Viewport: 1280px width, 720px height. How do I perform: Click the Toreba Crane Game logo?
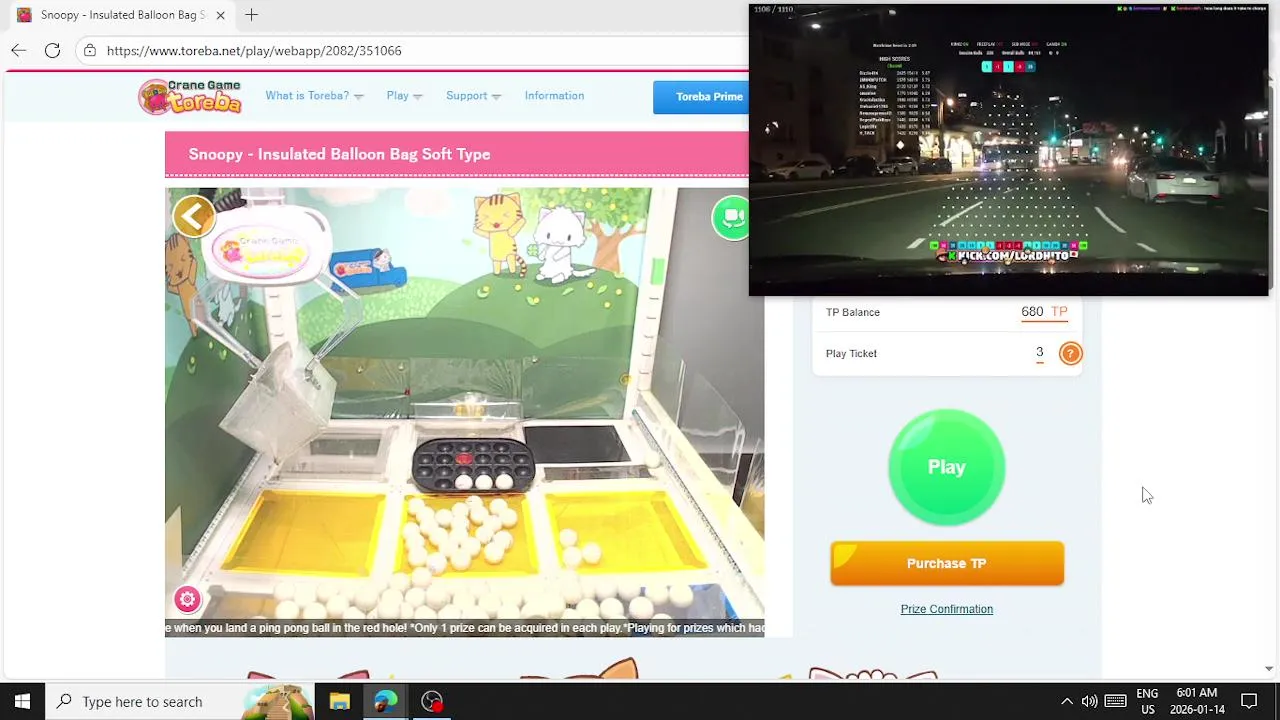(x=190, y=96)
